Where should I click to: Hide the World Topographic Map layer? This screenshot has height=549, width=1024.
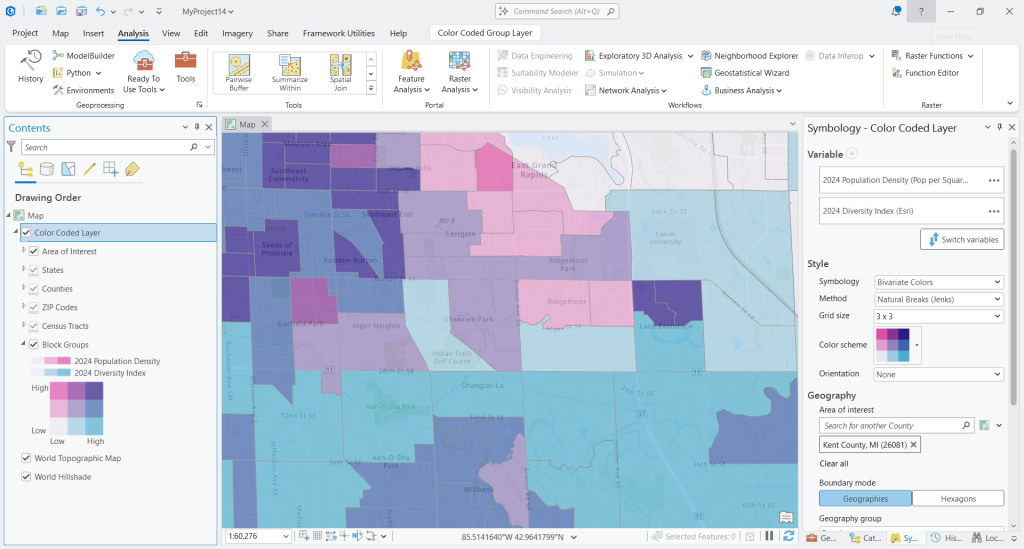26,458
